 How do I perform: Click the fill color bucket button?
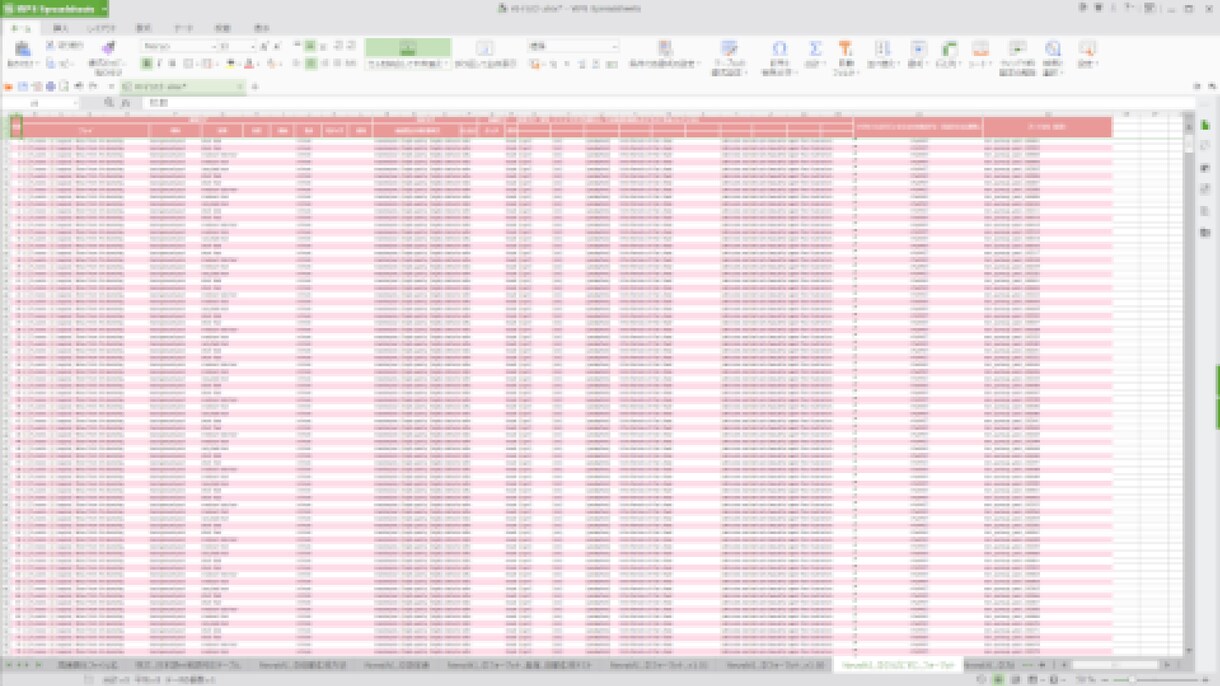pyautogui.click(x=231, y=64)
